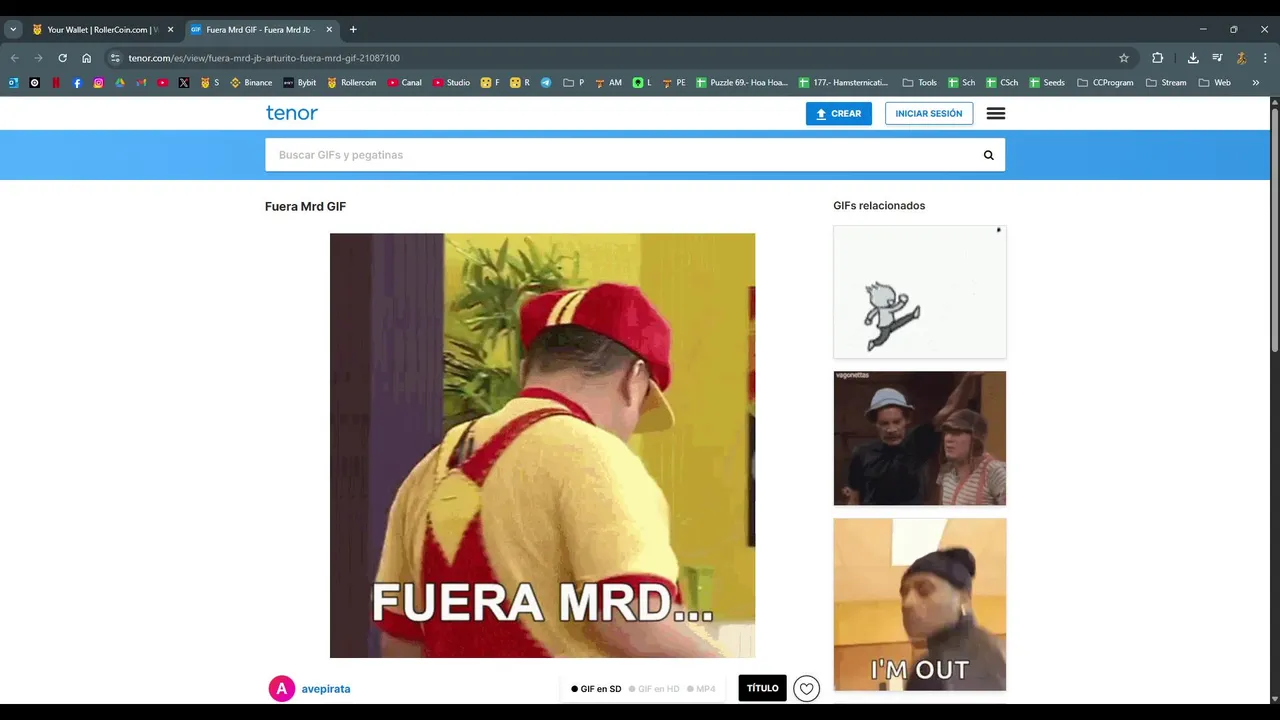
Task: Select MP4 format option
Action: pos(701,689)
